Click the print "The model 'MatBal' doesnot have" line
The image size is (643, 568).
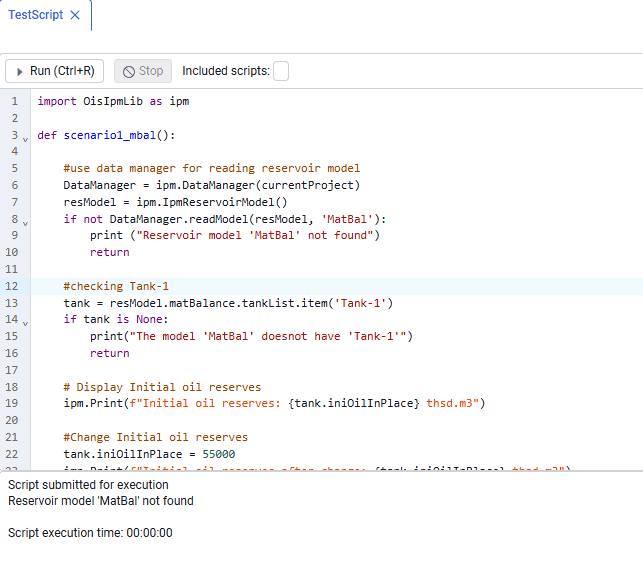pyautogui.click(x=251, y=336)
